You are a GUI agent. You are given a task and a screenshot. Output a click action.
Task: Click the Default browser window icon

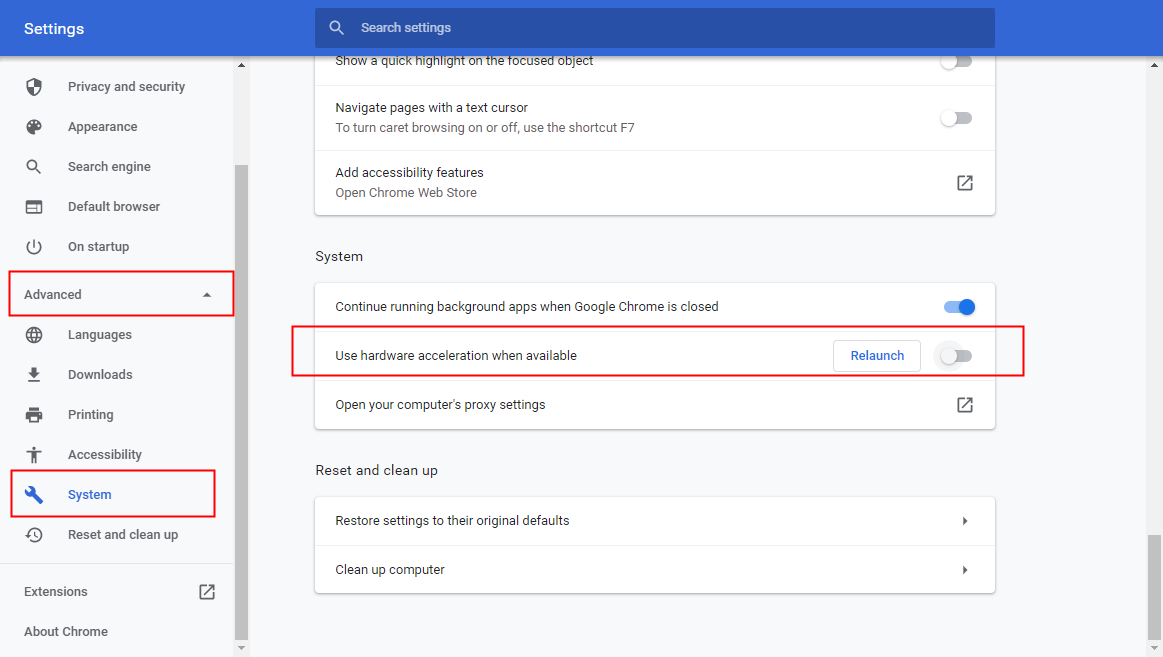(34, 207)
